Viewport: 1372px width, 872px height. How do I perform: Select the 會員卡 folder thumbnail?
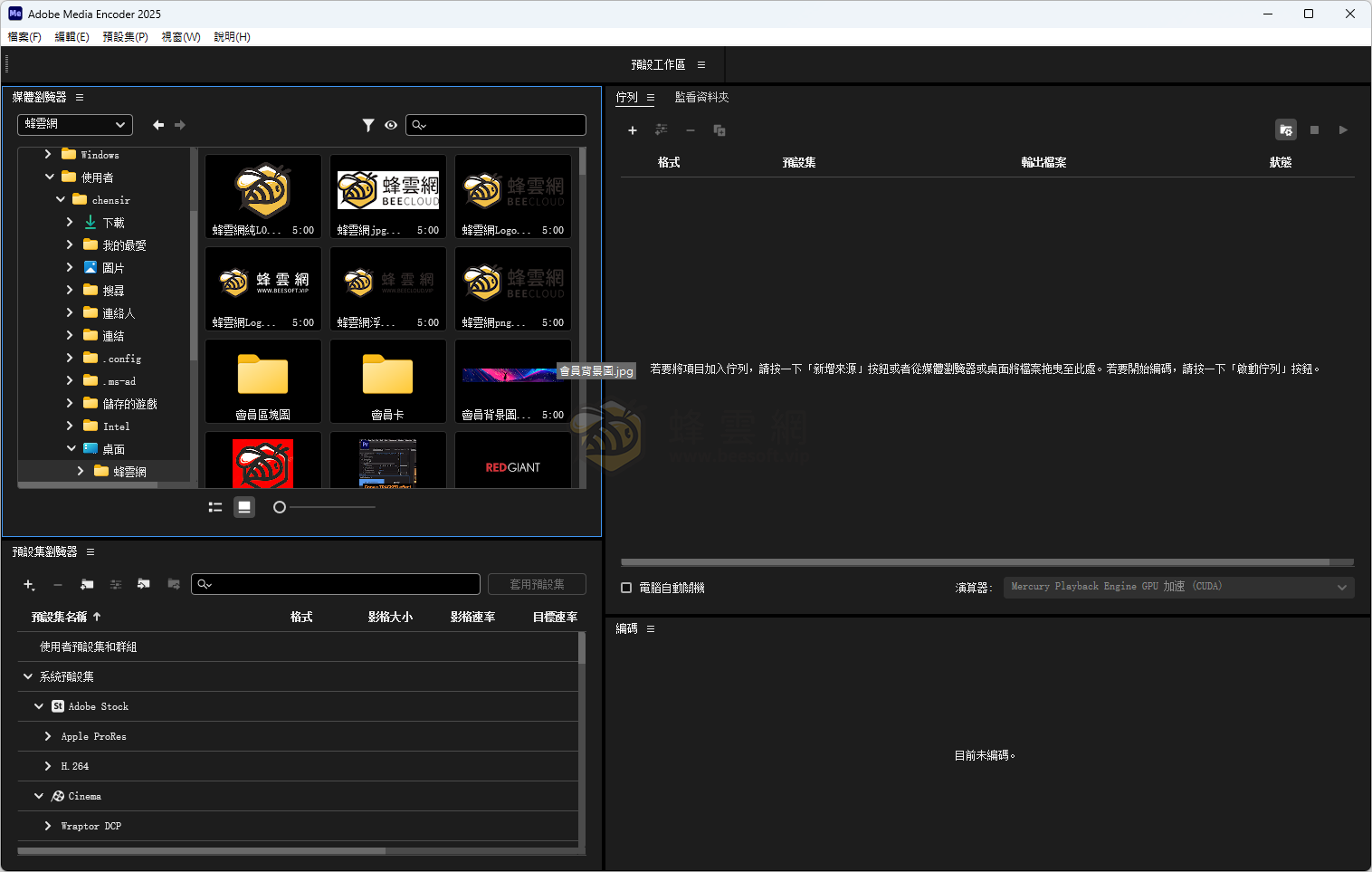(388, 381)
